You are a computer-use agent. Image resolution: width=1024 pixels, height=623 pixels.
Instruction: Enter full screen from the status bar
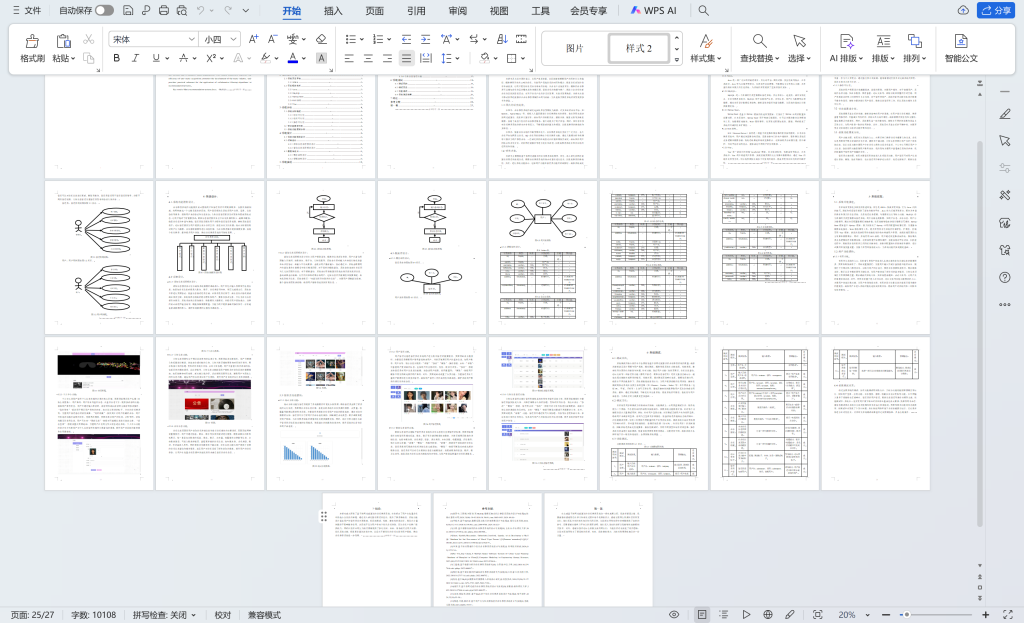click(1008, 615)
